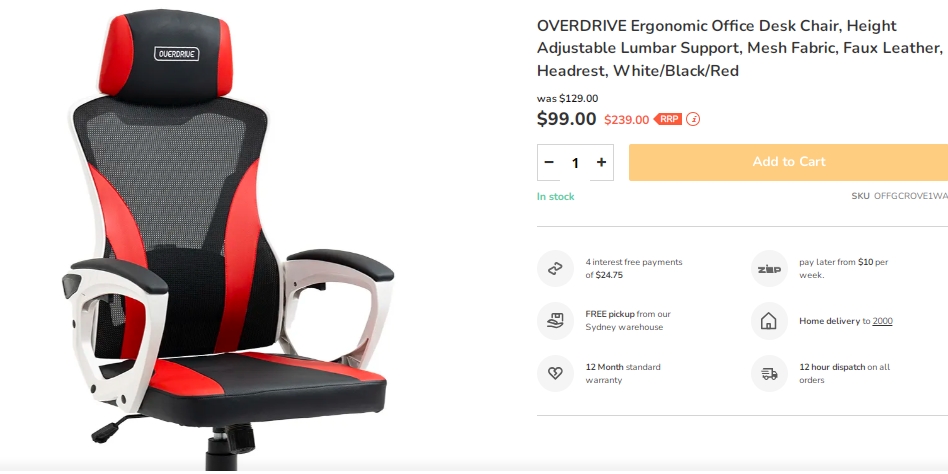The width and height of the screenshot is (948, 474).
Task: Click the $239.00 RRP price text
Action: click(x=626, y=120)
